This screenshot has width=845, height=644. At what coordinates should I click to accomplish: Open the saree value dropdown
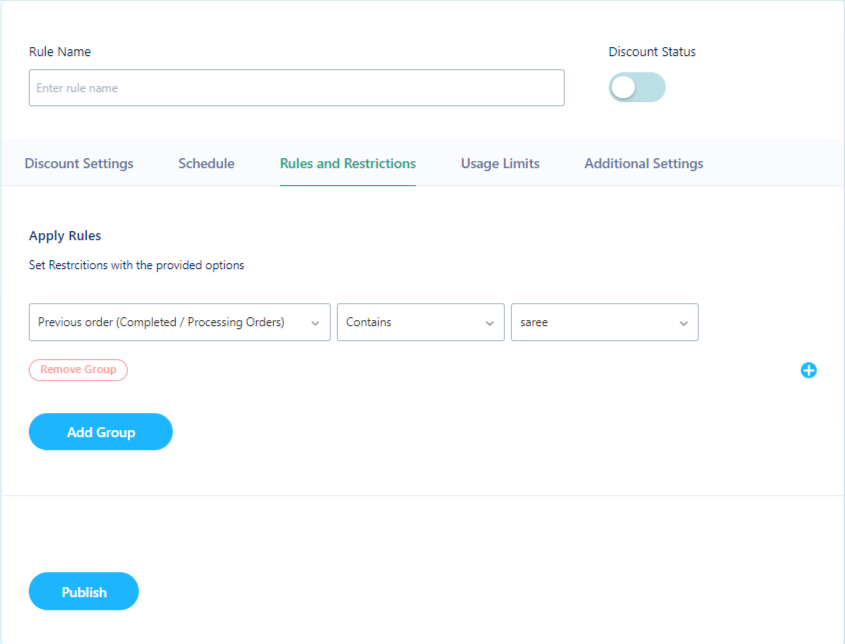(x=605, y=322)
